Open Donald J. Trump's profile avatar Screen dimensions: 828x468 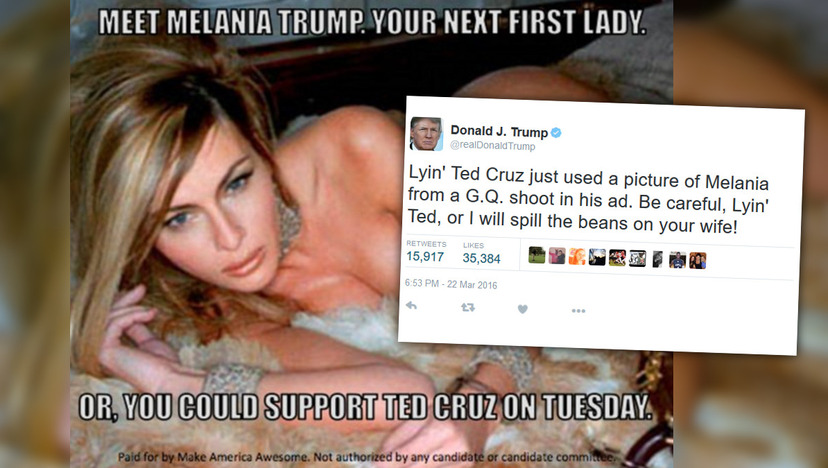click(426, 134)
